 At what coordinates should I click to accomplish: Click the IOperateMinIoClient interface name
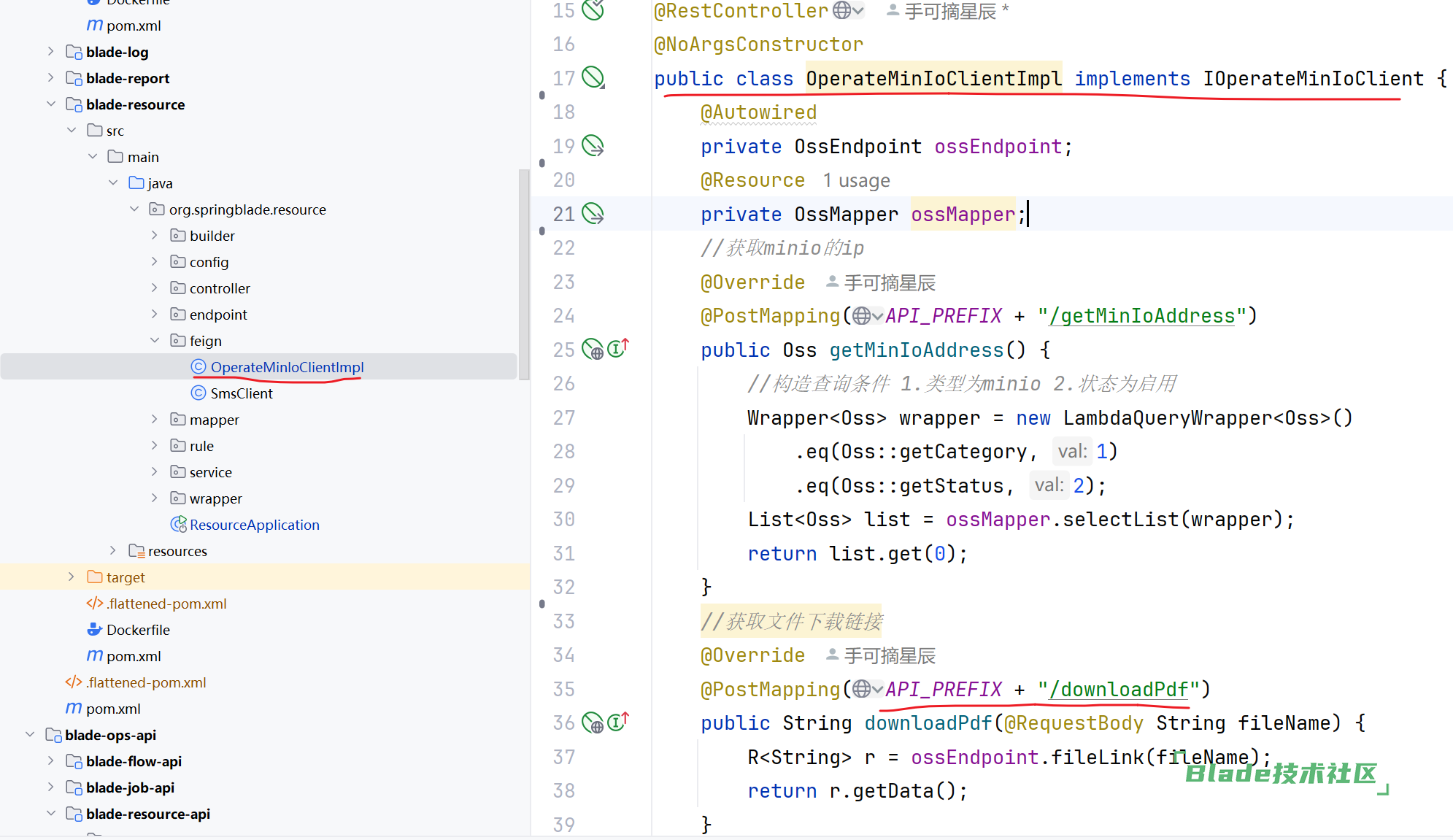click(1314, 78)
